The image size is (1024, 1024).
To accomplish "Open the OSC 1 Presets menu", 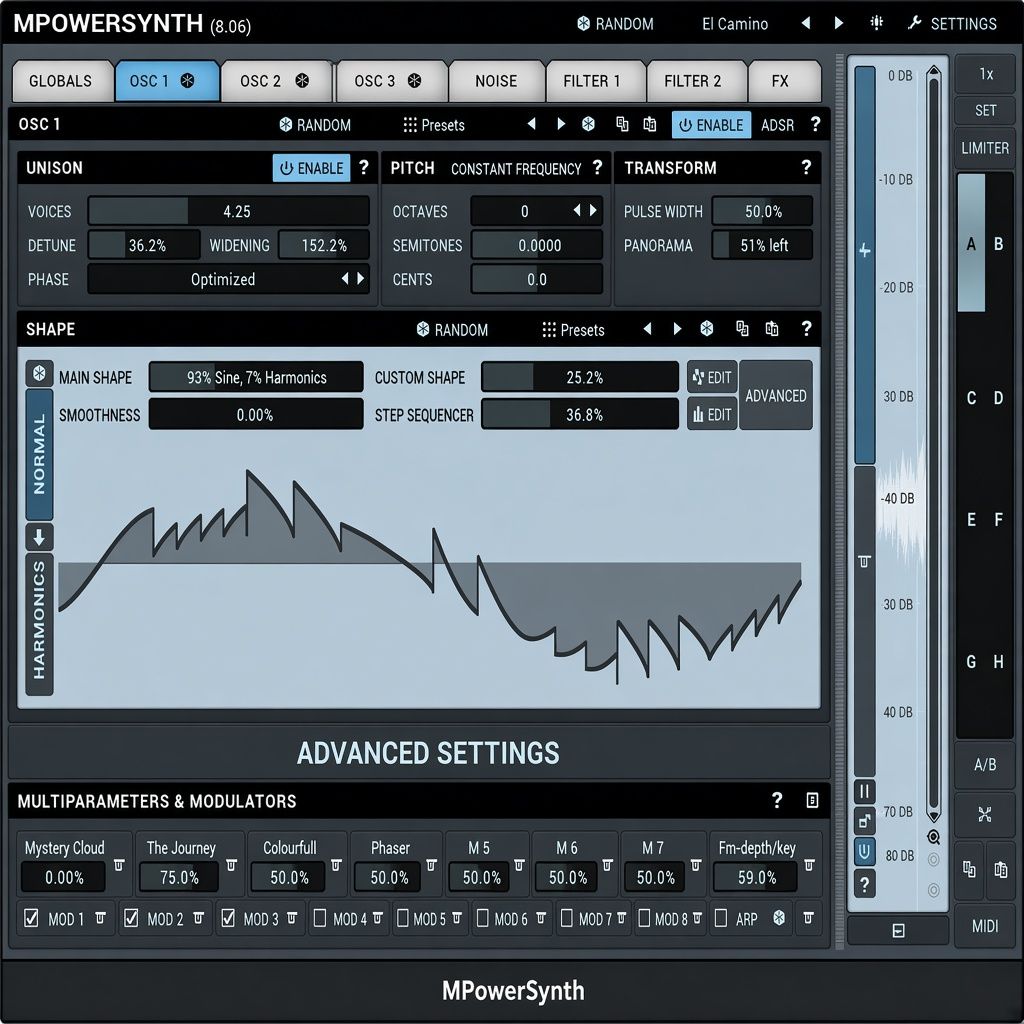I will (434, 125).
